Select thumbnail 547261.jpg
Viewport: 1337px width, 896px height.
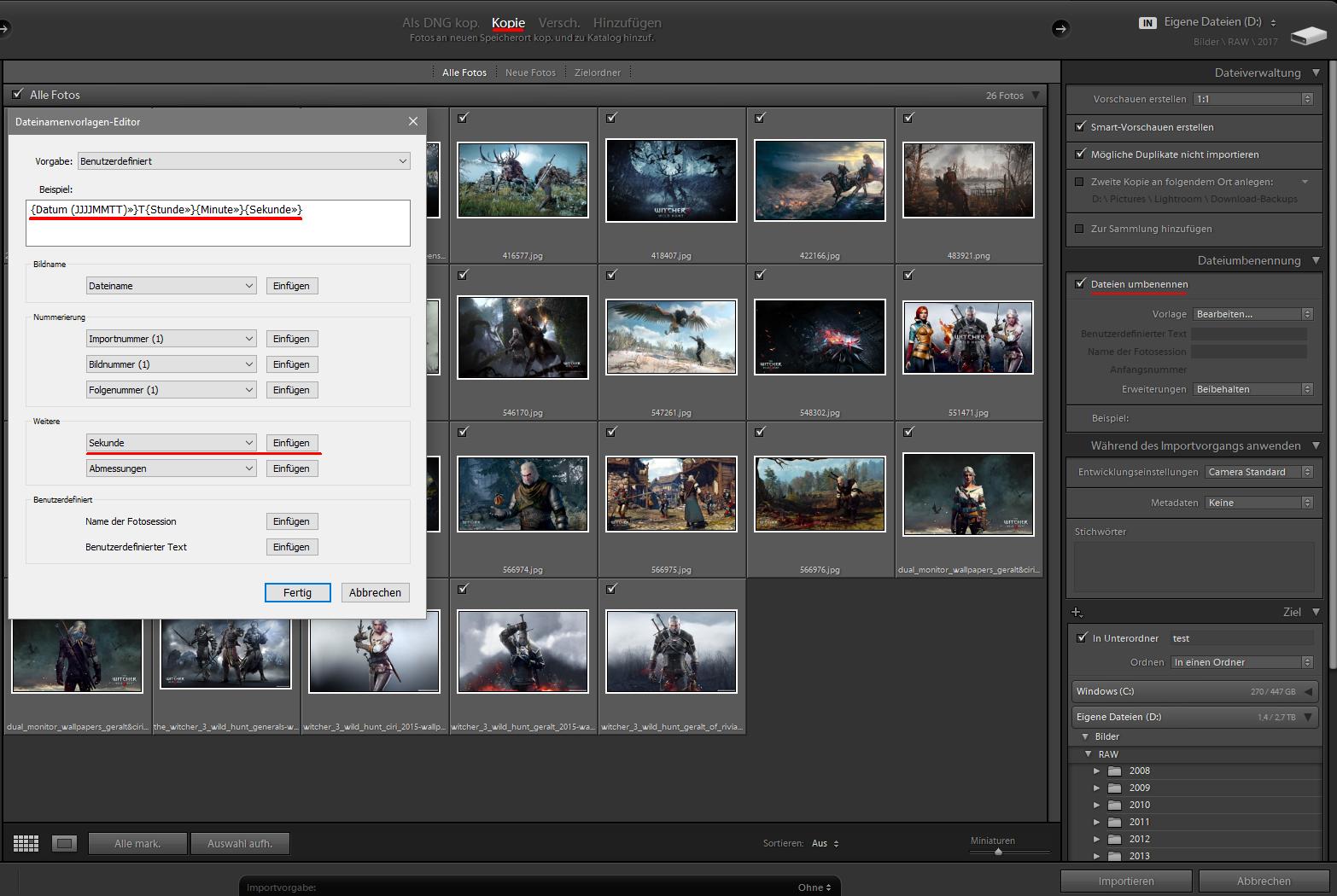[671, 338]
